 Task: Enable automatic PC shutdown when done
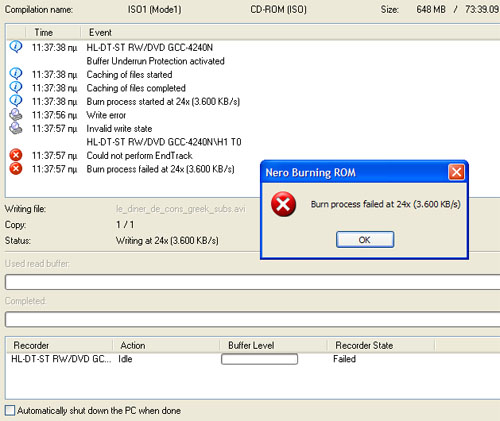10,410
